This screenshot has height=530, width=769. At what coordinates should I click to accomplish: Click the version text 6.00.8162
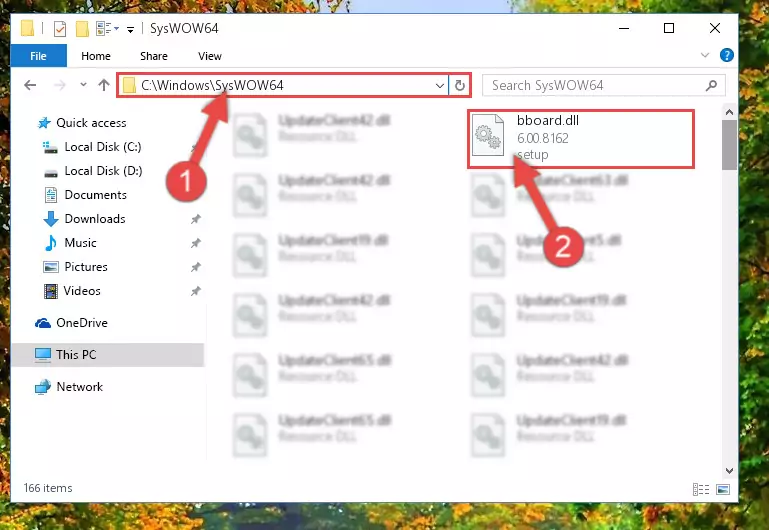pos(542,138)
